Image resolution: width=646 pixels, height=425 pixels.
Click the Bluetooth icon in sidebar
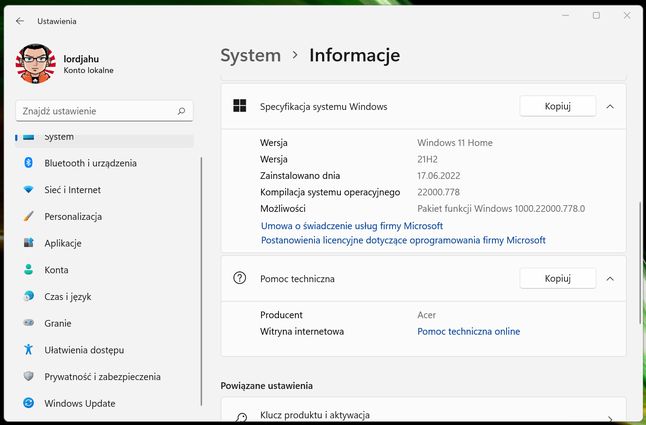(28, 163)
